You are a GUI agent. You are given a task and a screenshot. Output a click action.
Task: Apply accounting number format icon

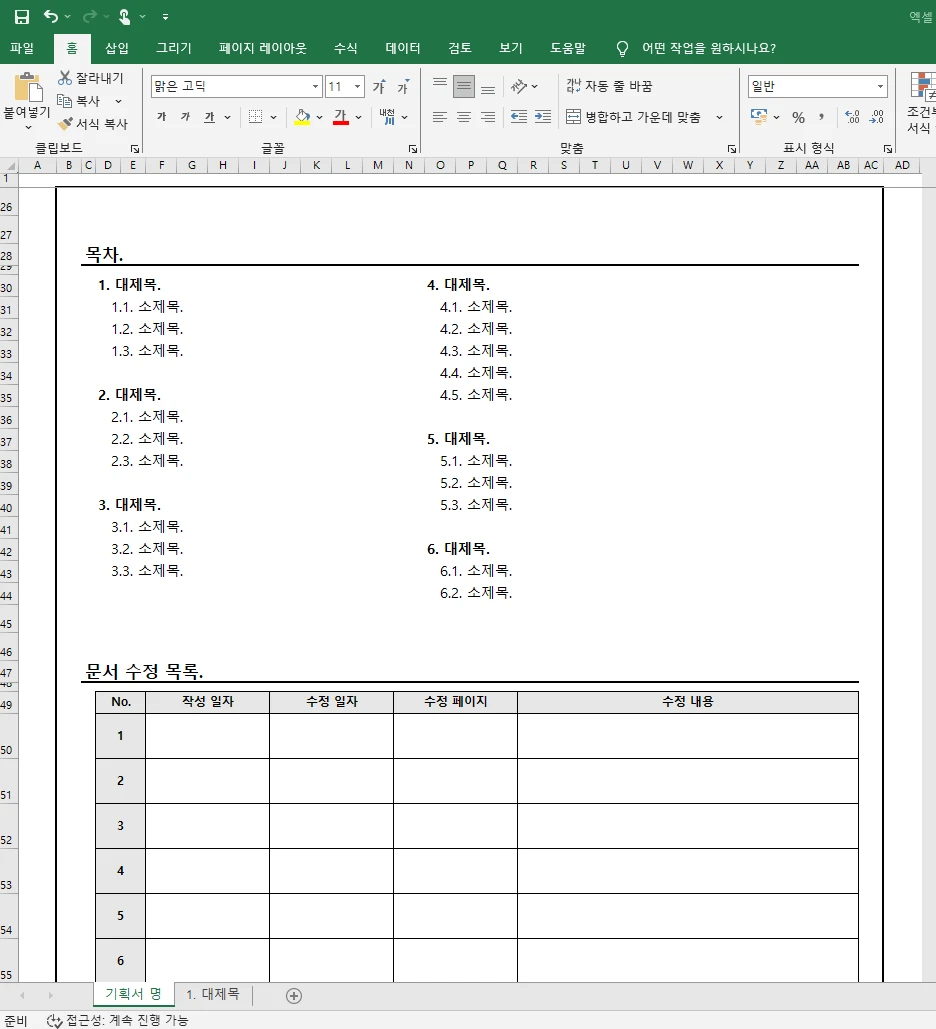click(x=759, y=117)
